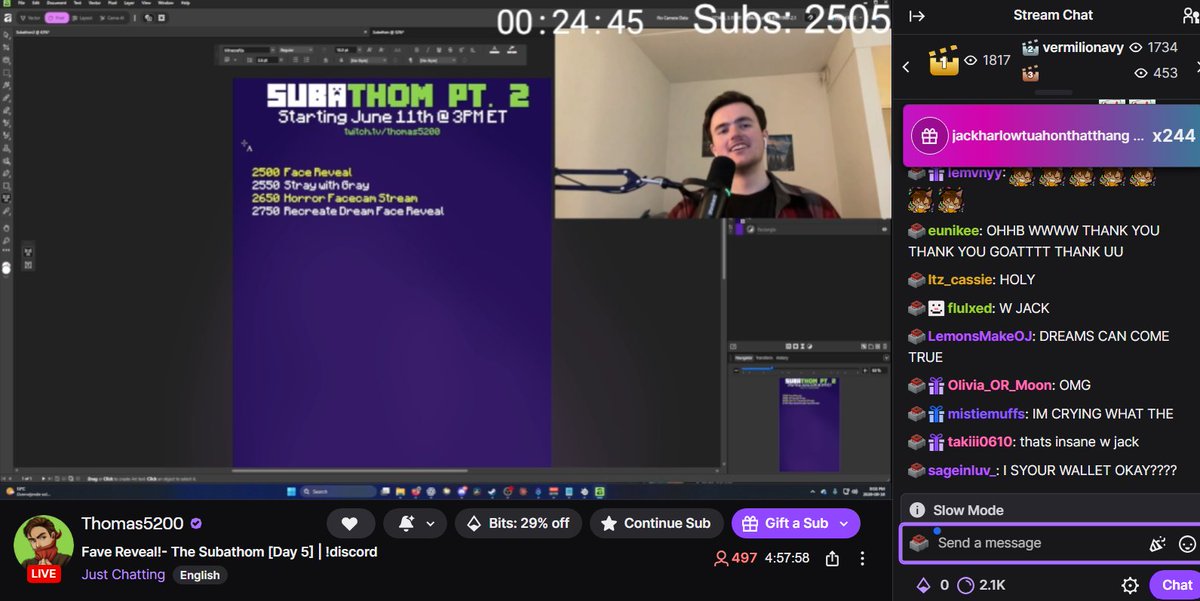Open the chat community users list icon
Screen dimensions: 1200x601
click(1189, 15)
